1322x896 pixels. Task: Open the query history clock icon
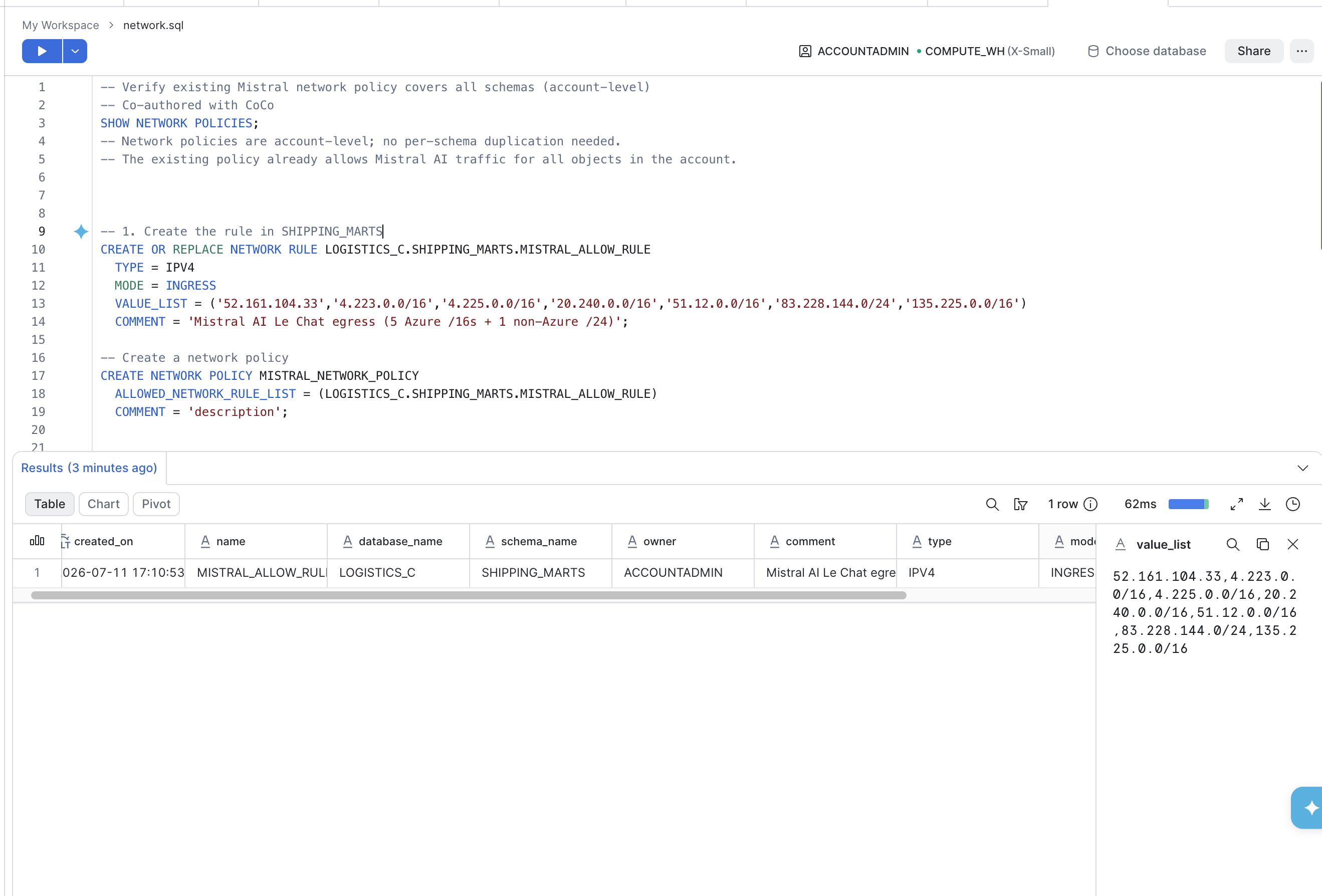click(1293, 504)
